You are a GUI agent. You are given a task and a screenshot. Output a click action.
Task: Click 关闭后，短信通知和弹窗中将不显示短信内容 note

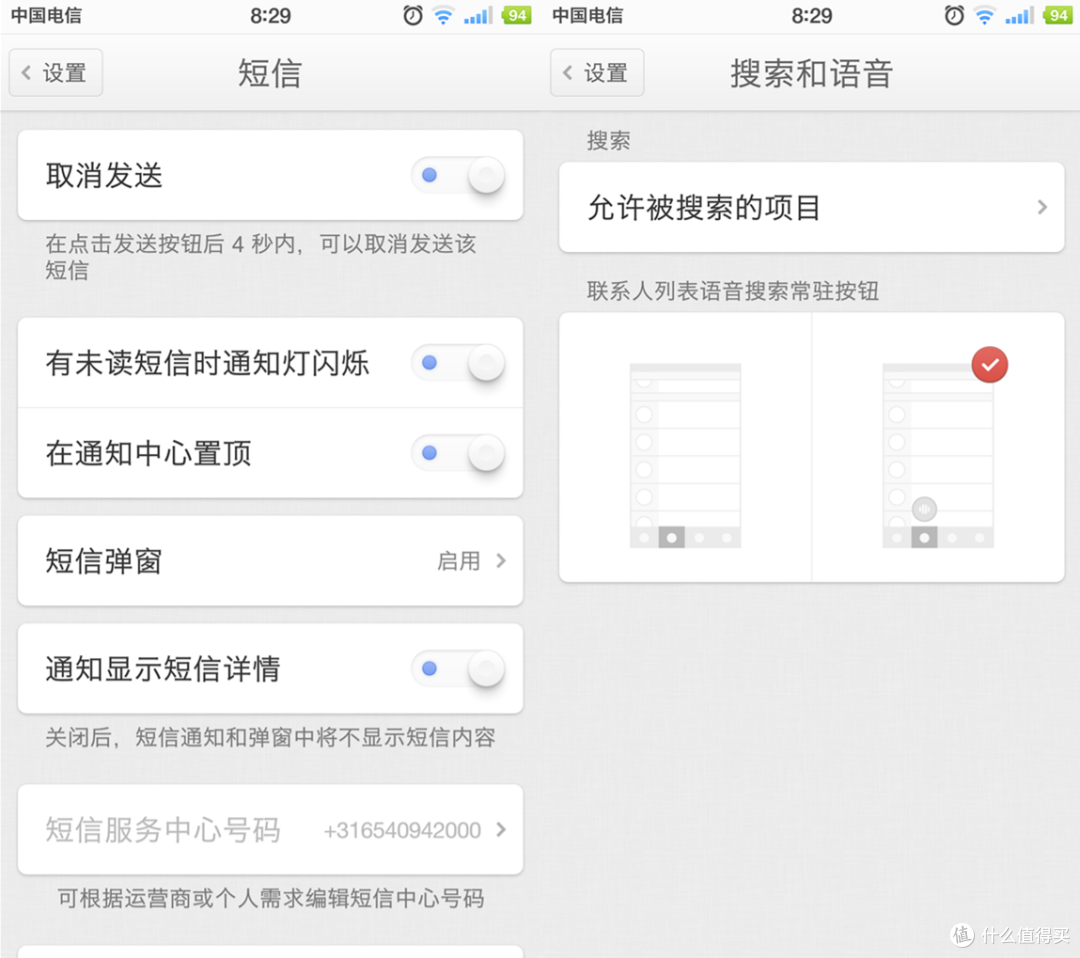pyautogui.click(x=270, y=738)
